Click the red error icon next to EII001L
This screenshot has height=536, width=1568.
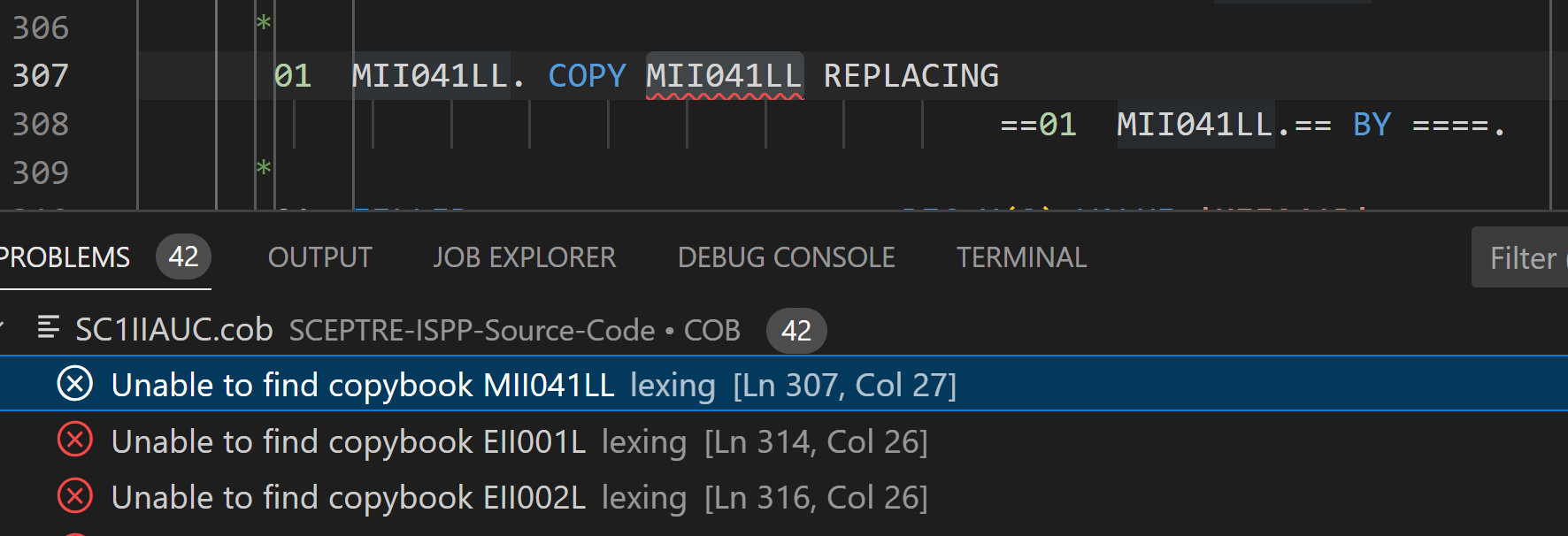pyautogui.click(x=74, y=440)
